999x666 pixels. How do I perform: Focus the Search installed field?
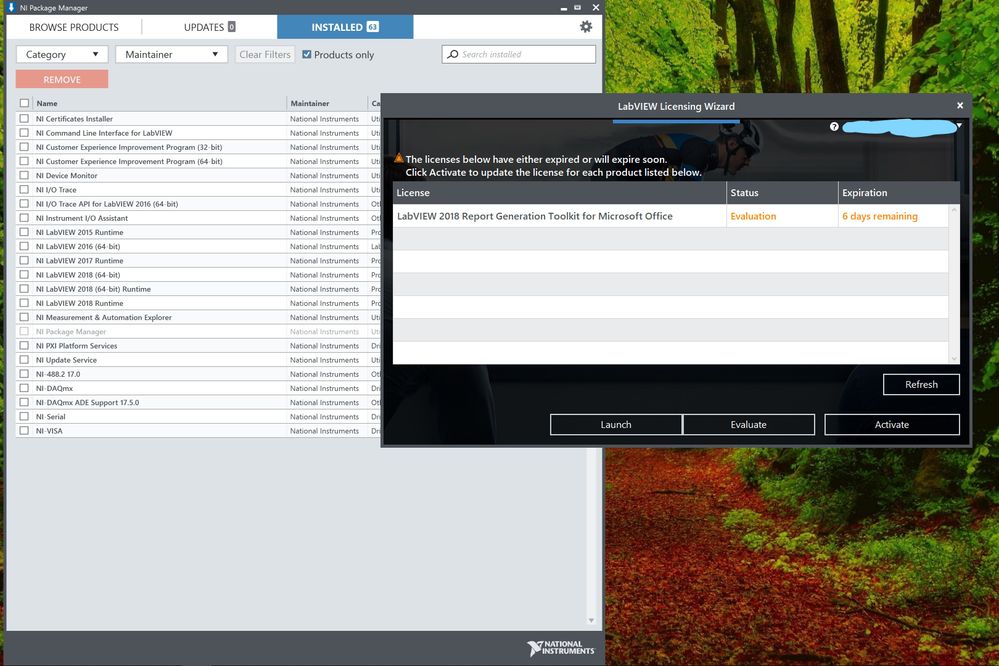tap(519, 54)
